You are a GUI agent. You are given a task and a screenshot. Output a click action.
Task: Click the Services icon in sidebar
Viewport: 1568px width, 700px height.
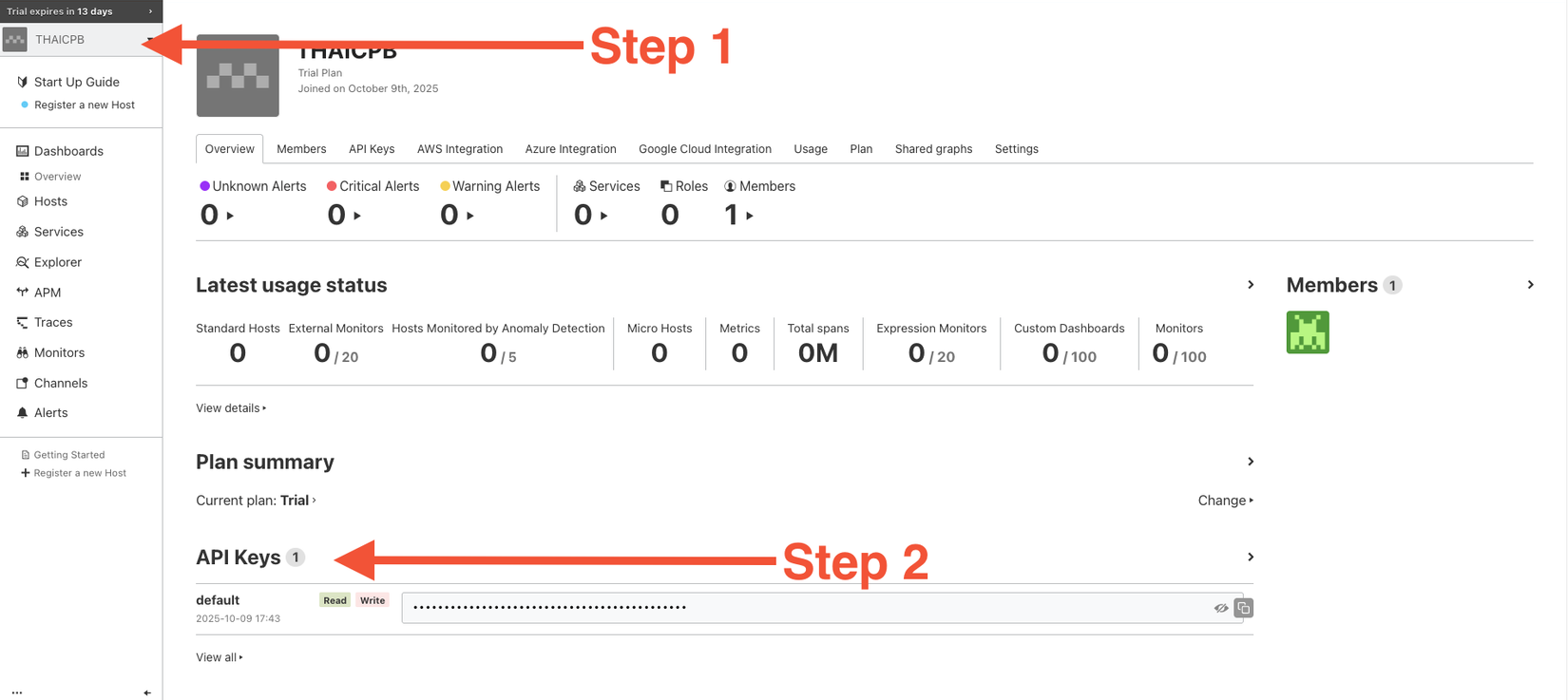point(23,232)
